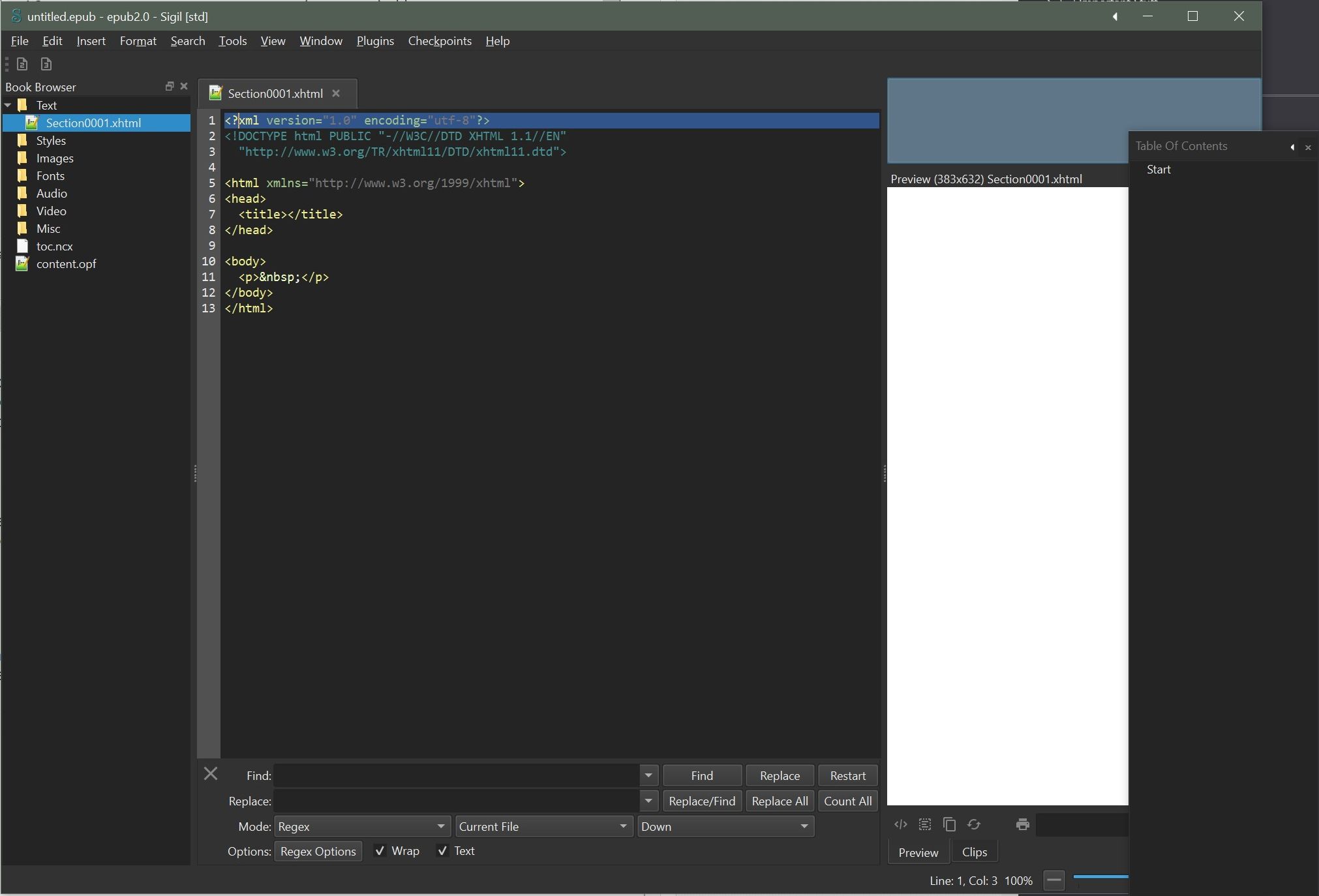Click the Preview select-all icon
Screen dimensions: 1319x896
coord(925,824)
